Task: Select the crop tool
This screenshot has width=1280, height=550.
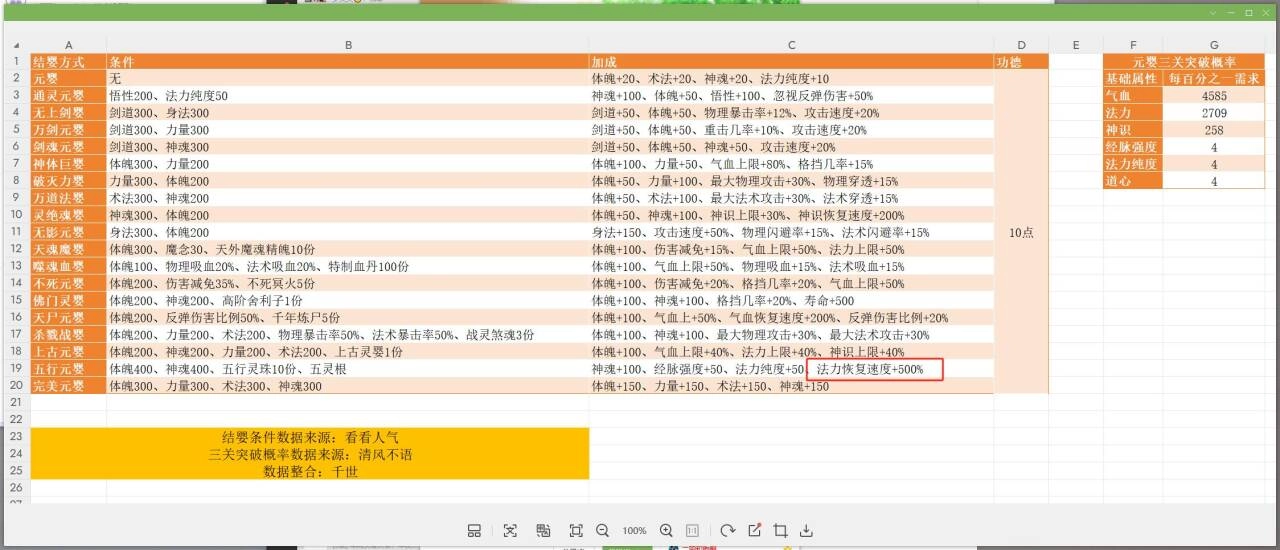Action: pyautogui.click(x=780, y=531)
